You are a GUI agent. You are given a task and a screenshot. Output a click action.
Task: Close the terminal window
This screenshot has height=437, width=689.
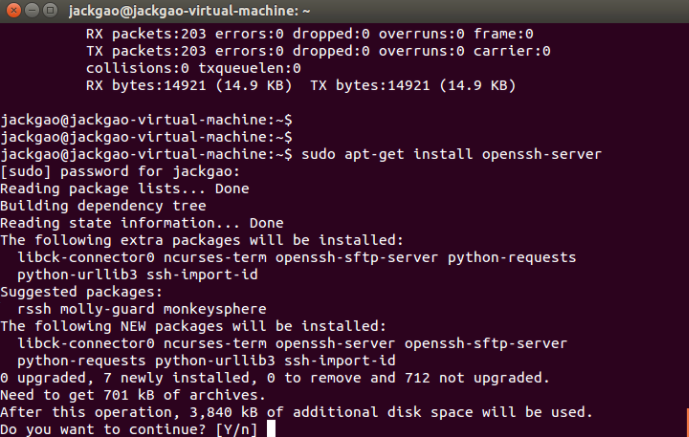(13, 11)
